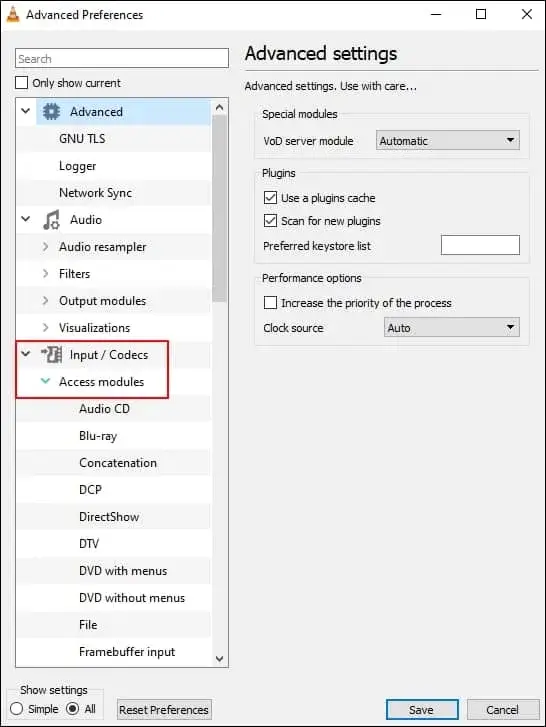Select the Simple settings radio button

click(x=16, y=708)
